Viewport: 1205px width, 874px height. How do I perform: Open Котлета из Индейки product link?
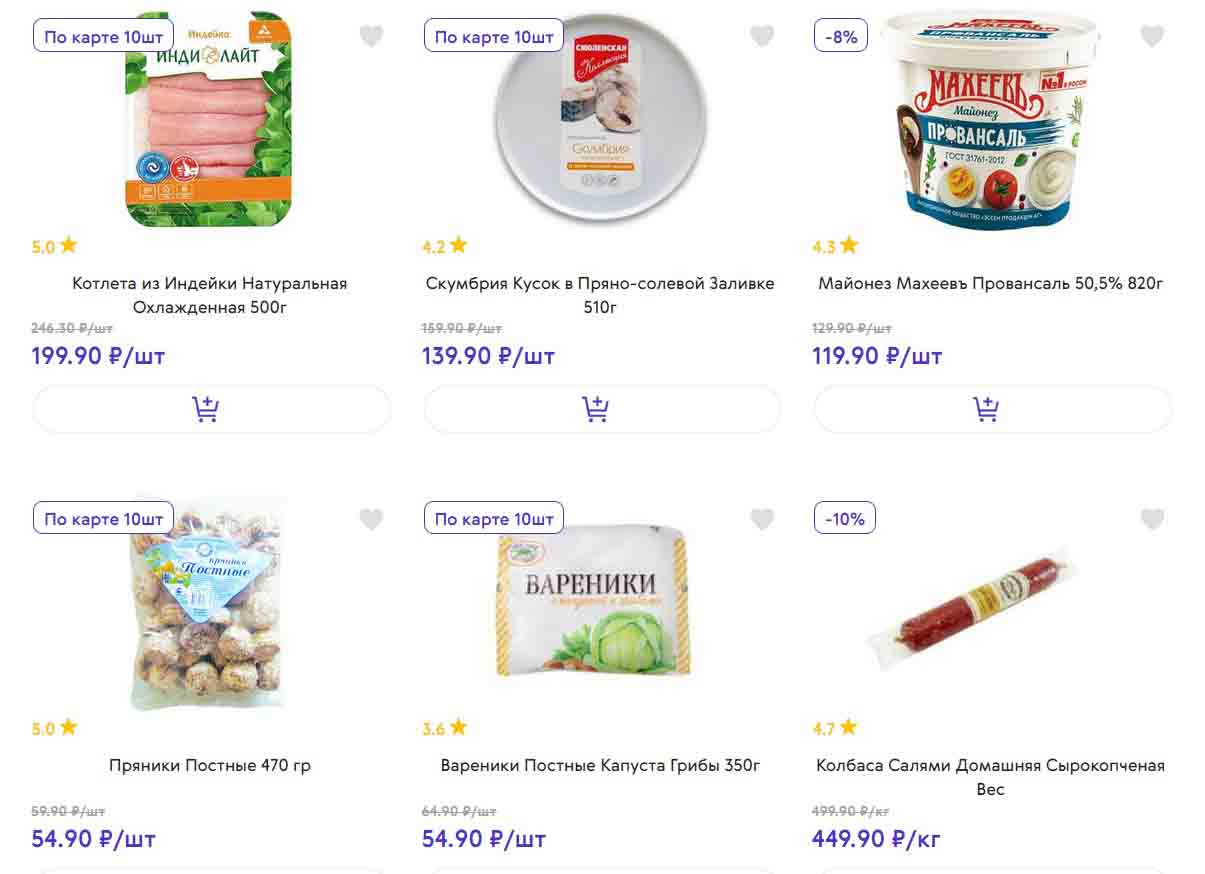click(x=210, y=295)
